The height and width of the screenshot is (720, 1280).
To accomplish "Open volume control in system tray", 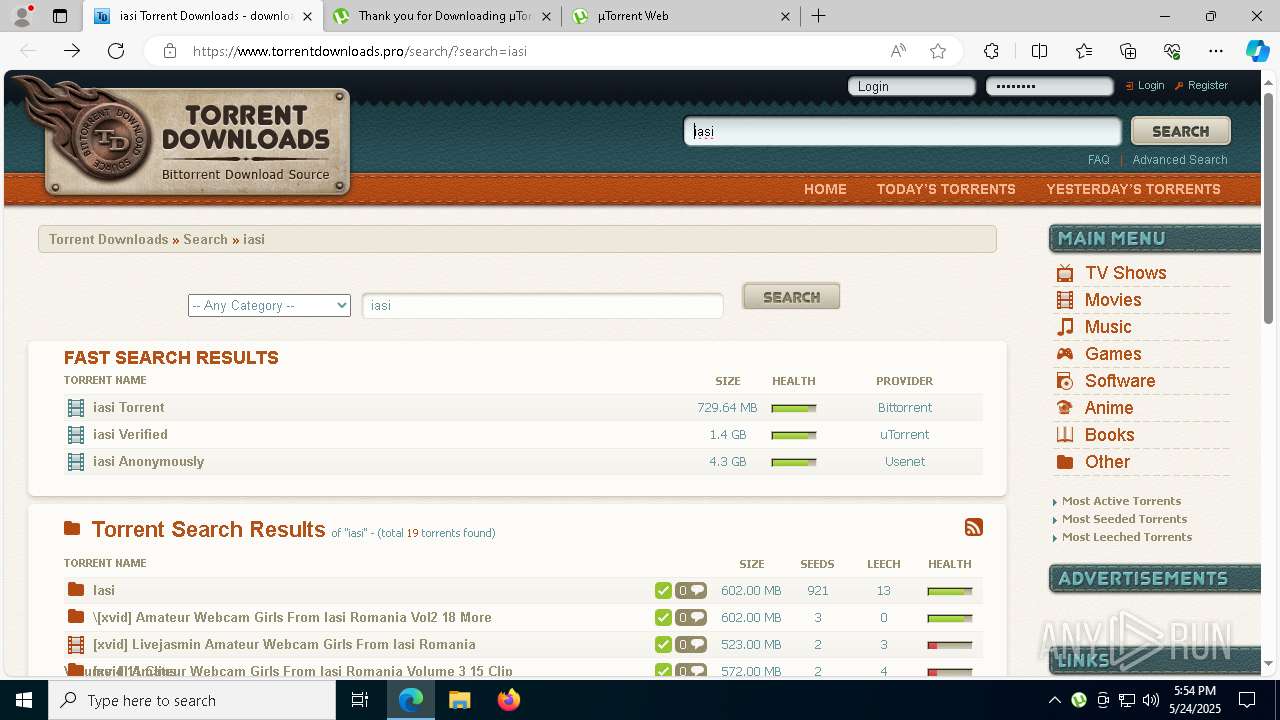I will [1150, 700].
